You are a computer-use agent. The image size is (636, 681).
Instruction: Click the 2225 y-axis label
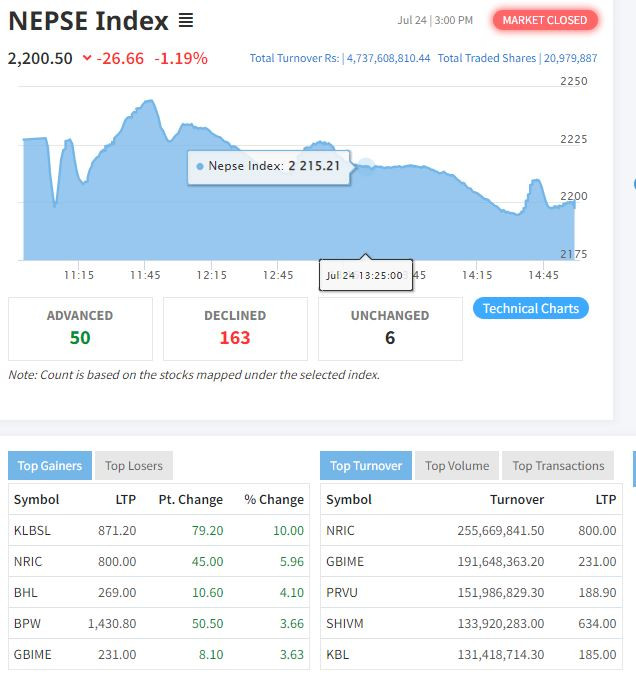point(573,139)
